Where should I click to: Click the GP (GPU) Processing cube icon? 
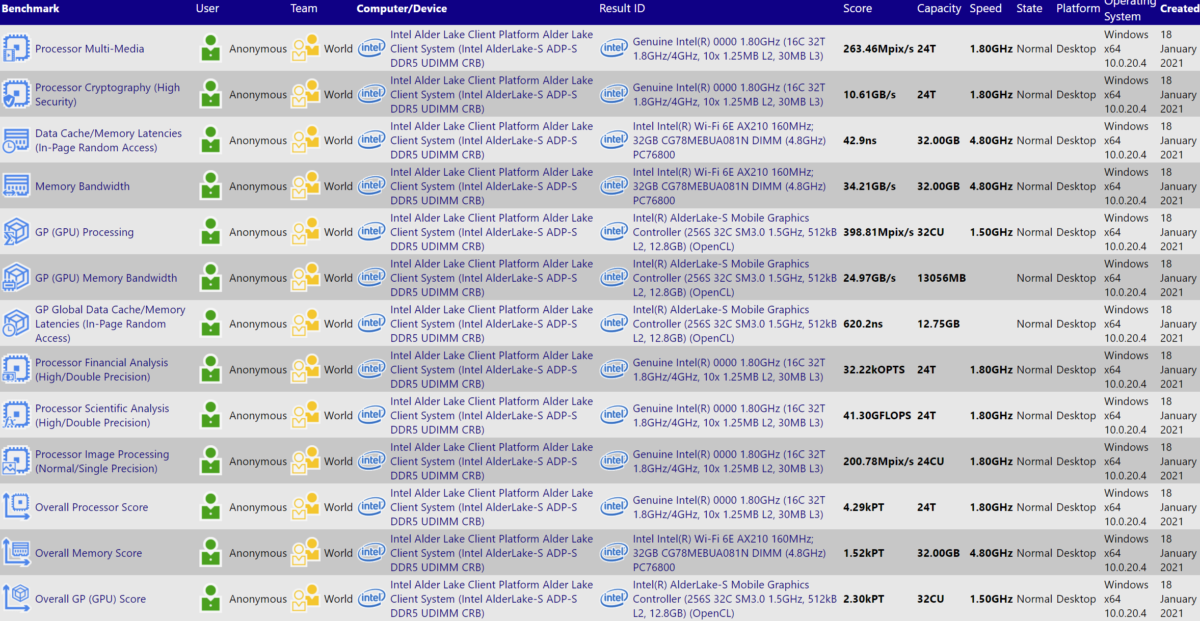(17, 231)
